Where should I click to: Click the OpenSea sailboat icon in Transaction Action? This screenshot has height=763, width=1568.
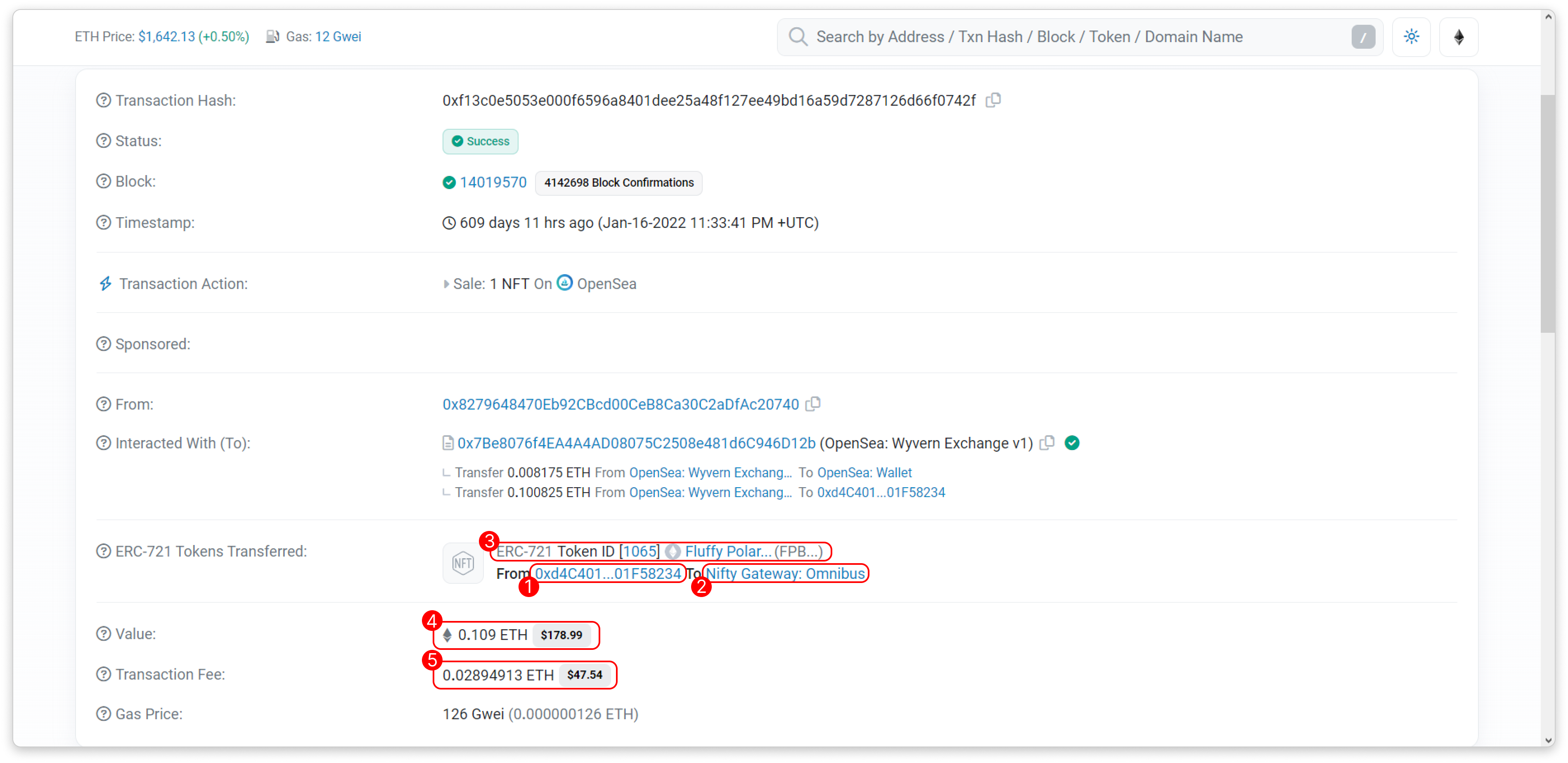(564, 282)
